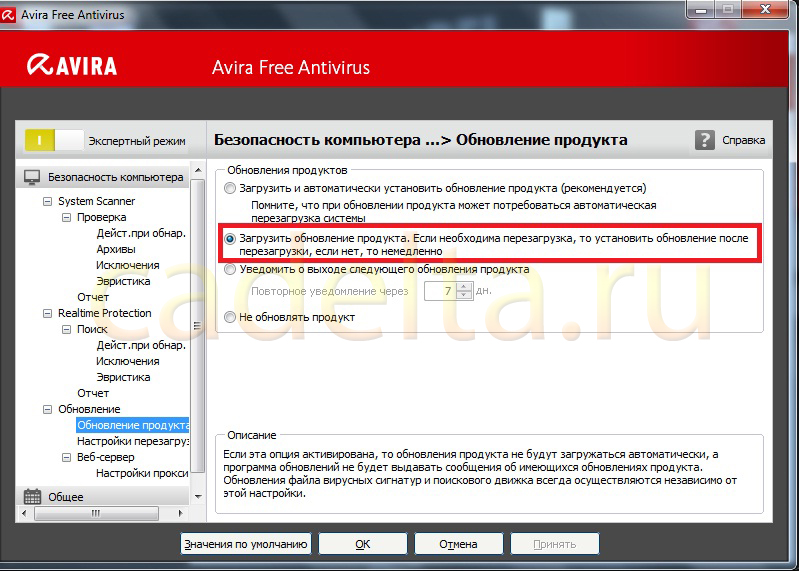Click the Принять button
The image size is (799, 571).
tap(554, 544)
